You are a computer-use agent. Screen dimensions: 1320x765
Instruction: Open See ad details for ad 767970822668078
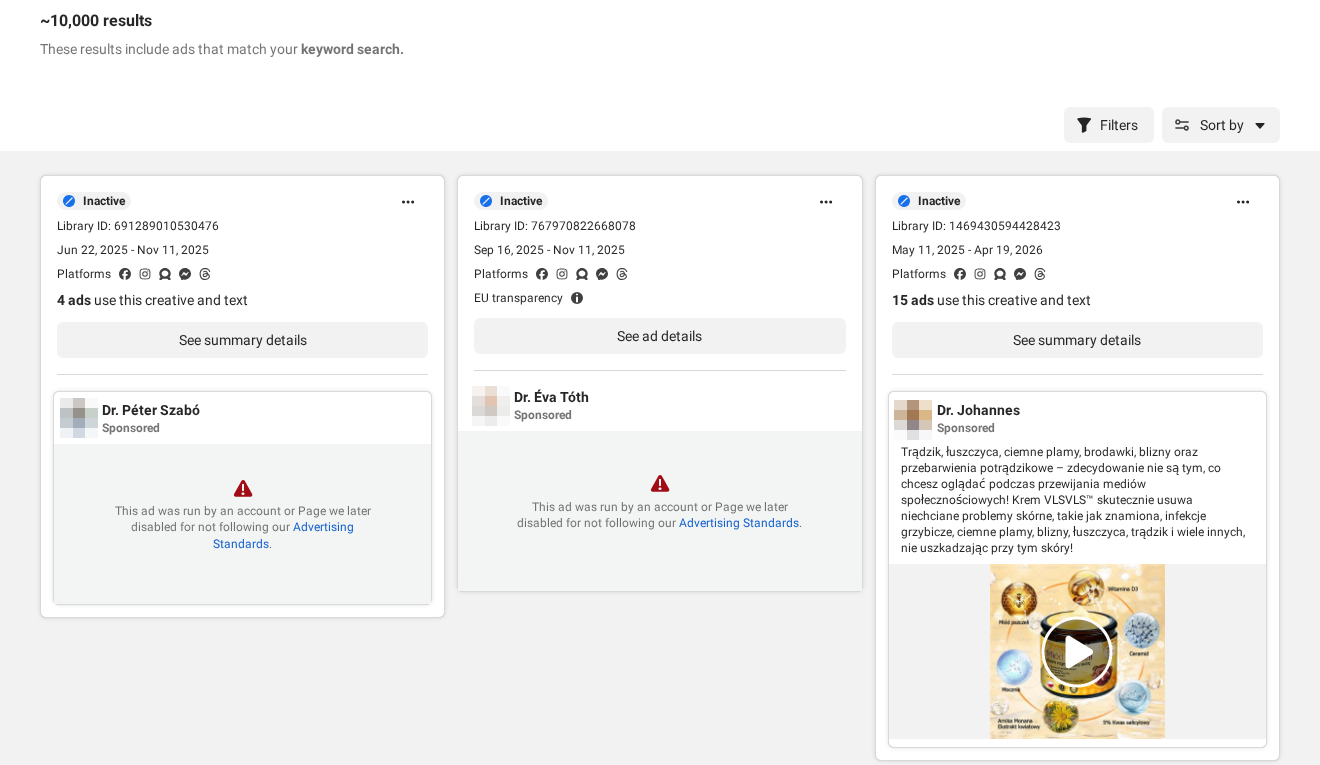click(x=660, y=336)
